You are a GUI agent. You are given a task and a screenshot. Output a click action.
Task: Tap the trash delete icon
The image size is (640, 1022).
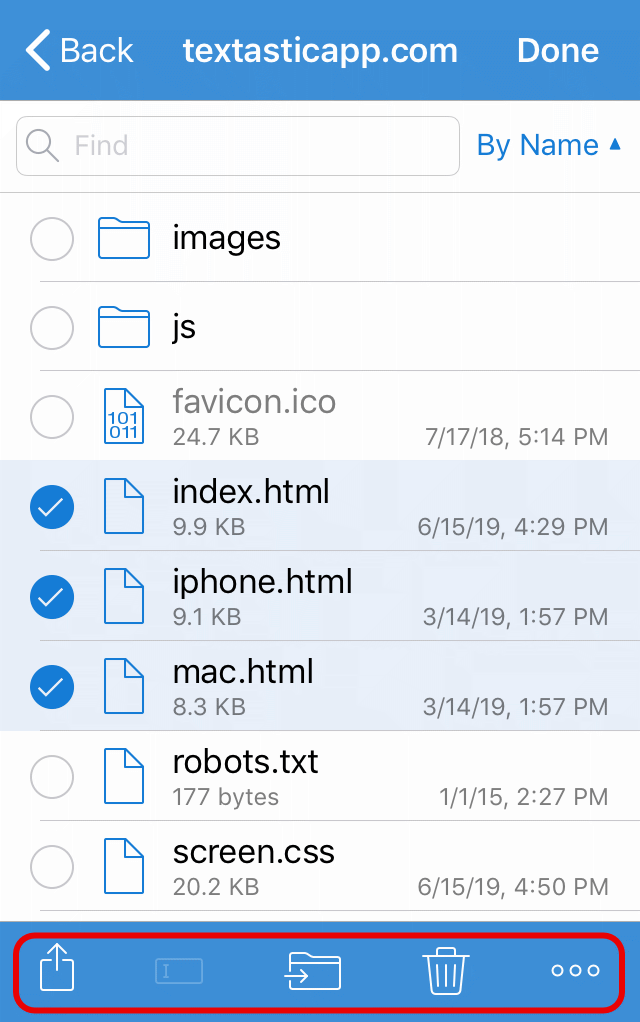coord(446,970)
